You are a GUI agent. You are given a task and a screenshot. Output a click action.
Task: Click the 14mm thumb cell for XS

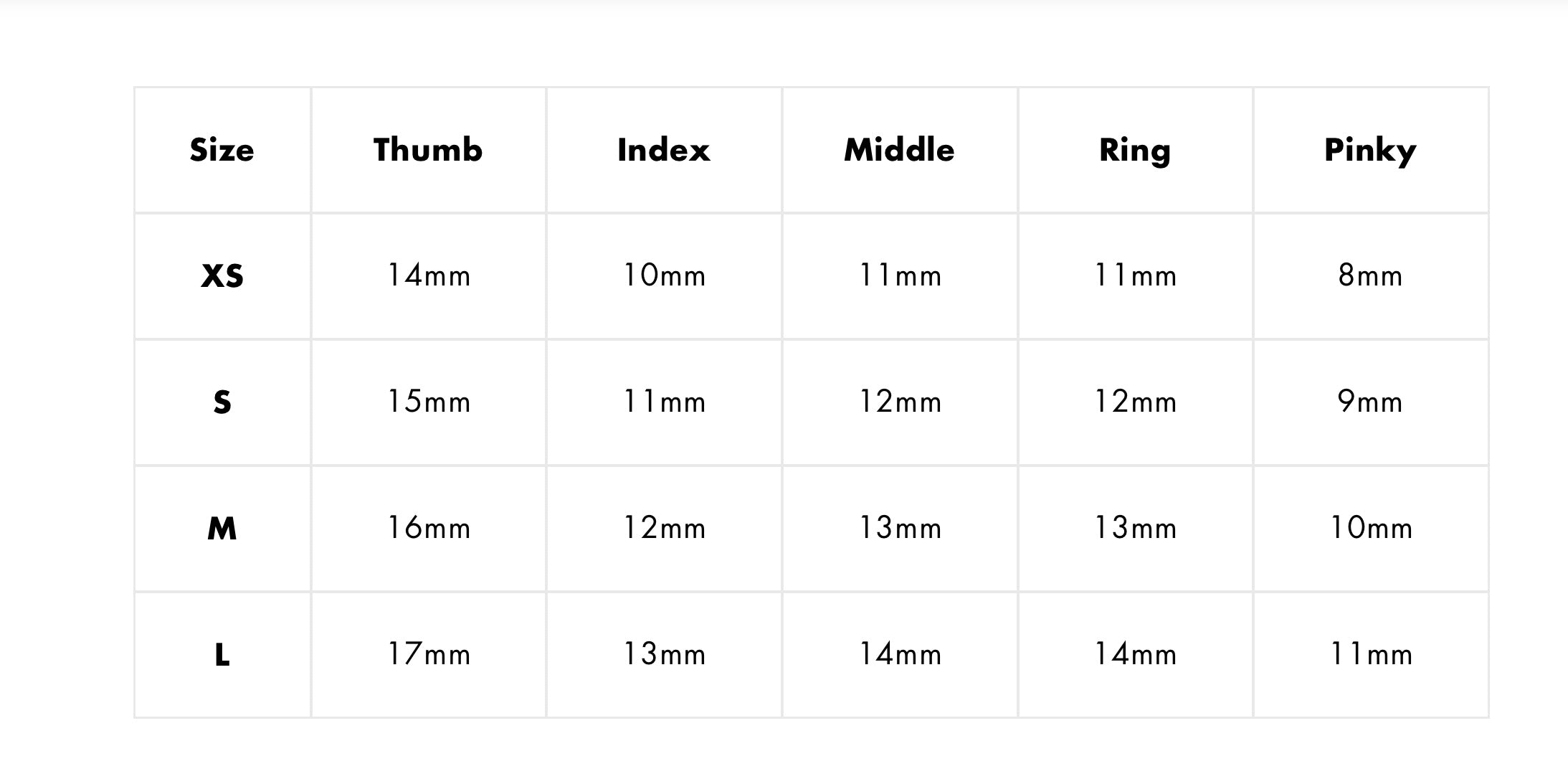coord(429,276)
